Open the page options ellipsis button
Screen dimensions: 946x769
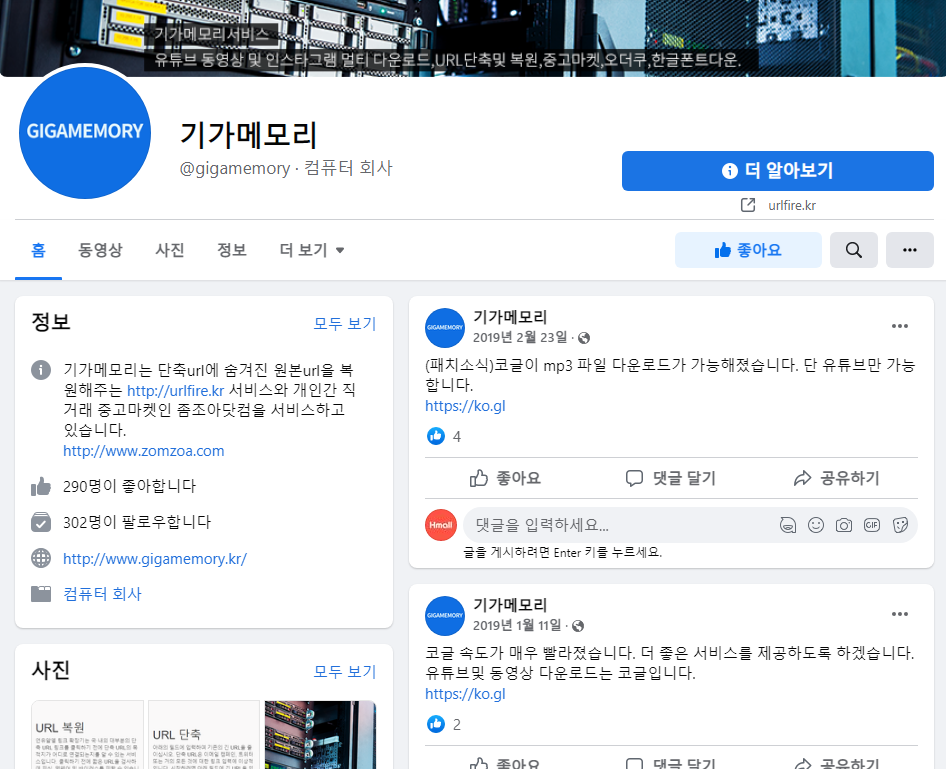coord(910,250)
